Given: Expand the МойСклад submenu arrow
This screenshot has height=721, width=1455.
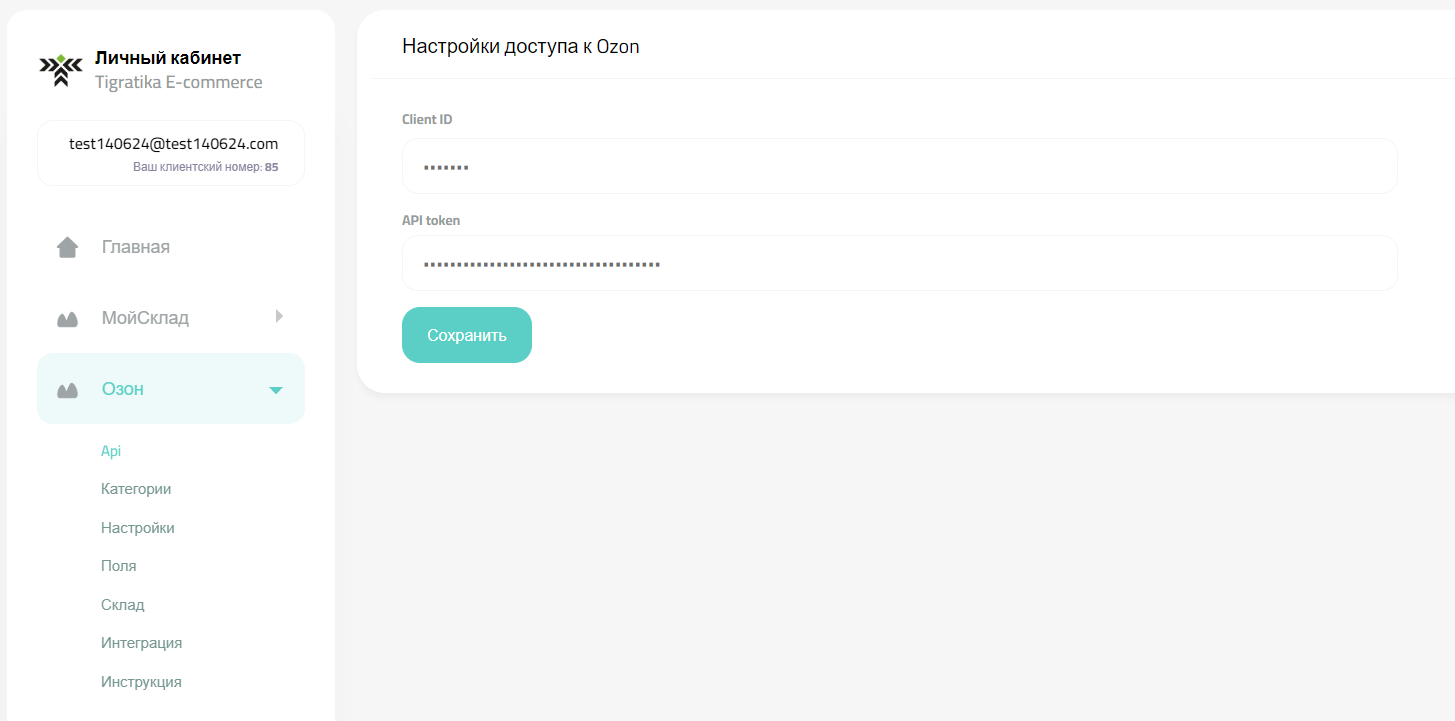Looking at the screenshot, I should tap(279, 316).
